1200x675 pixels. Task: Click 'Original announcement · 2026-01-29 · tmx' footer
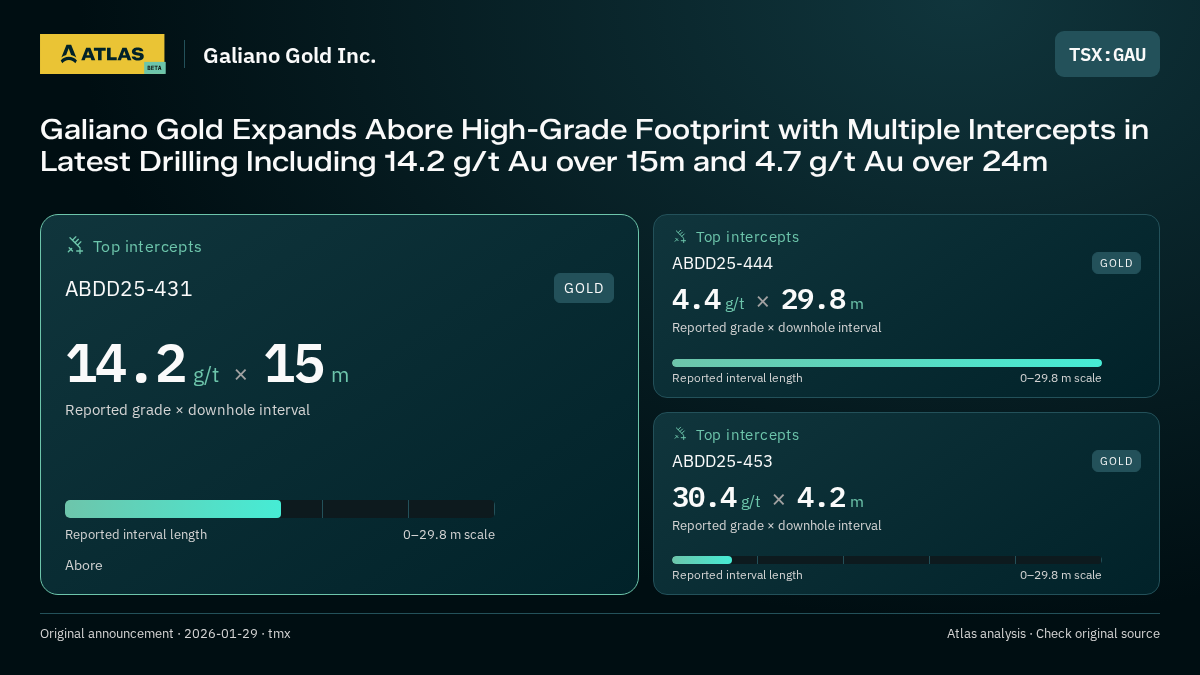coord(165,634)
